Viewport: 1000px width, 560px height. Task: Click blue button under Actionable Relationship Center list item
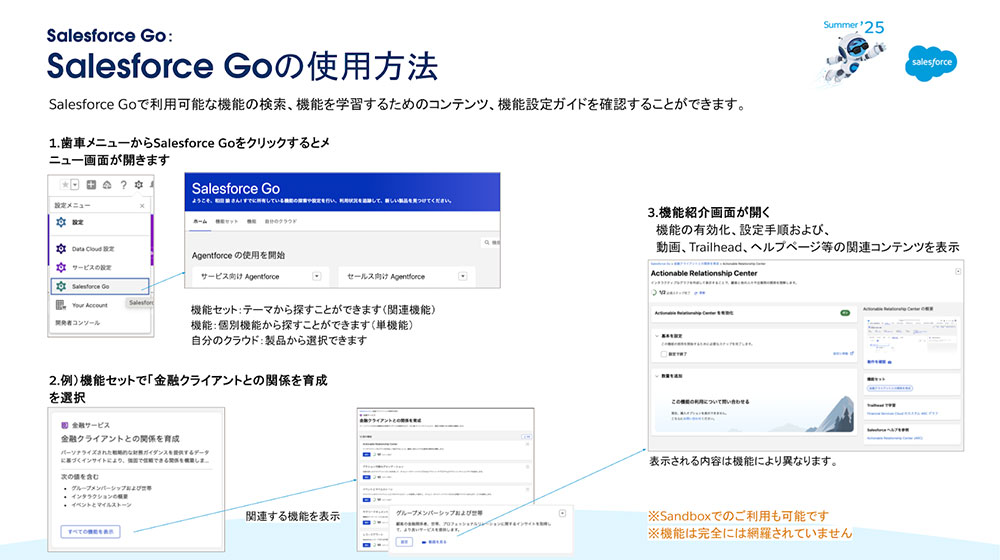[x=367, y=455]
